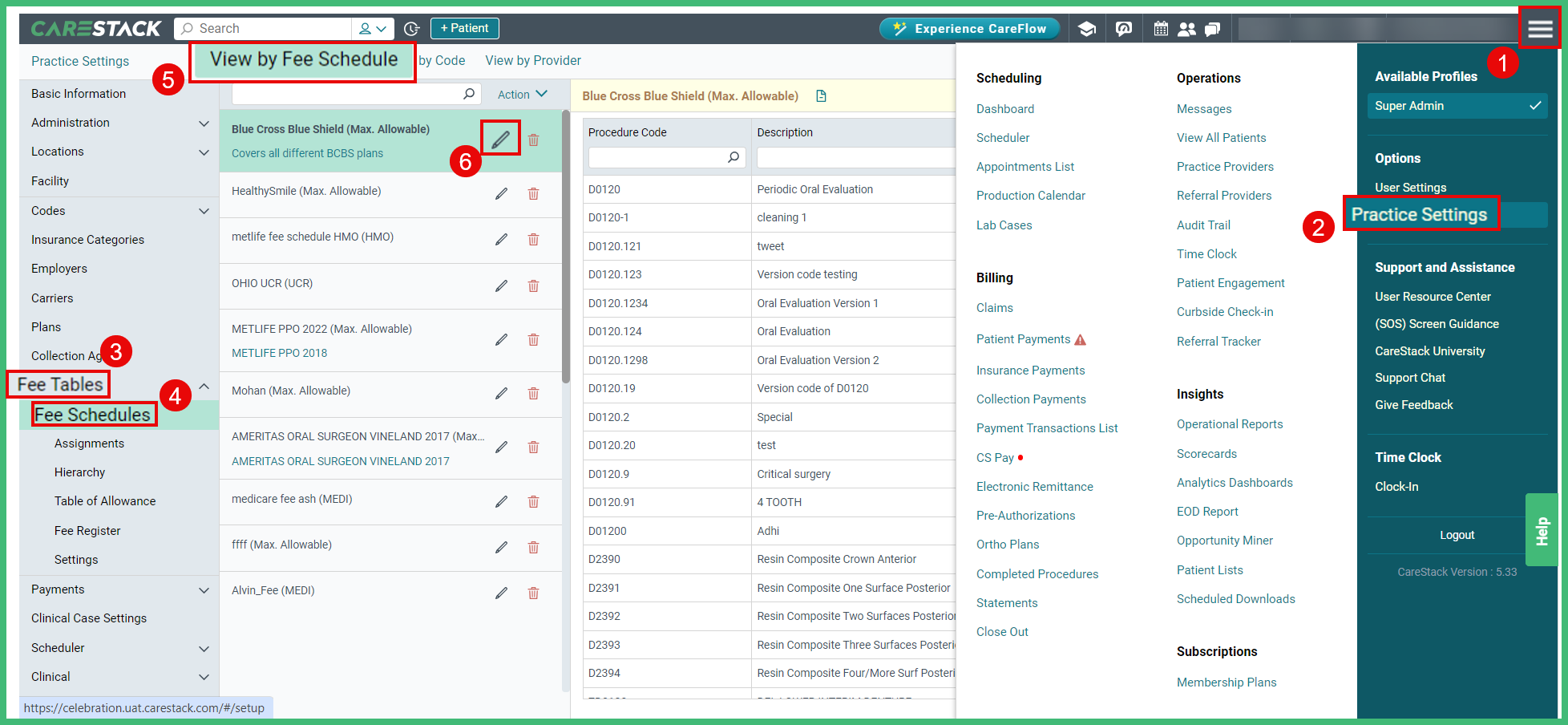Edit the Mohan fee schedule
1568x725 pixels.
pyautogui.click(x=501, y=393)
